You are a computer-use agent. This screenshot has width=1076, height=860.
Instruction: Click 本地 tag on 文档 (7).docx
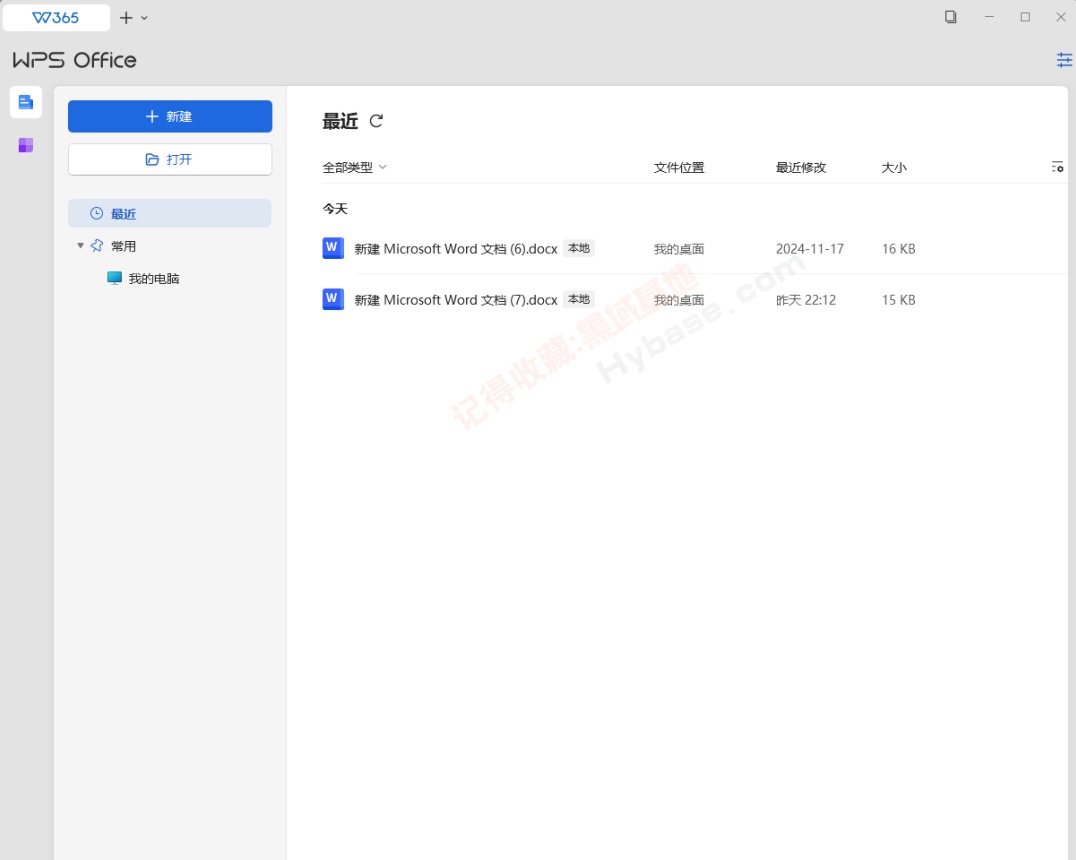tap(578, 299)
